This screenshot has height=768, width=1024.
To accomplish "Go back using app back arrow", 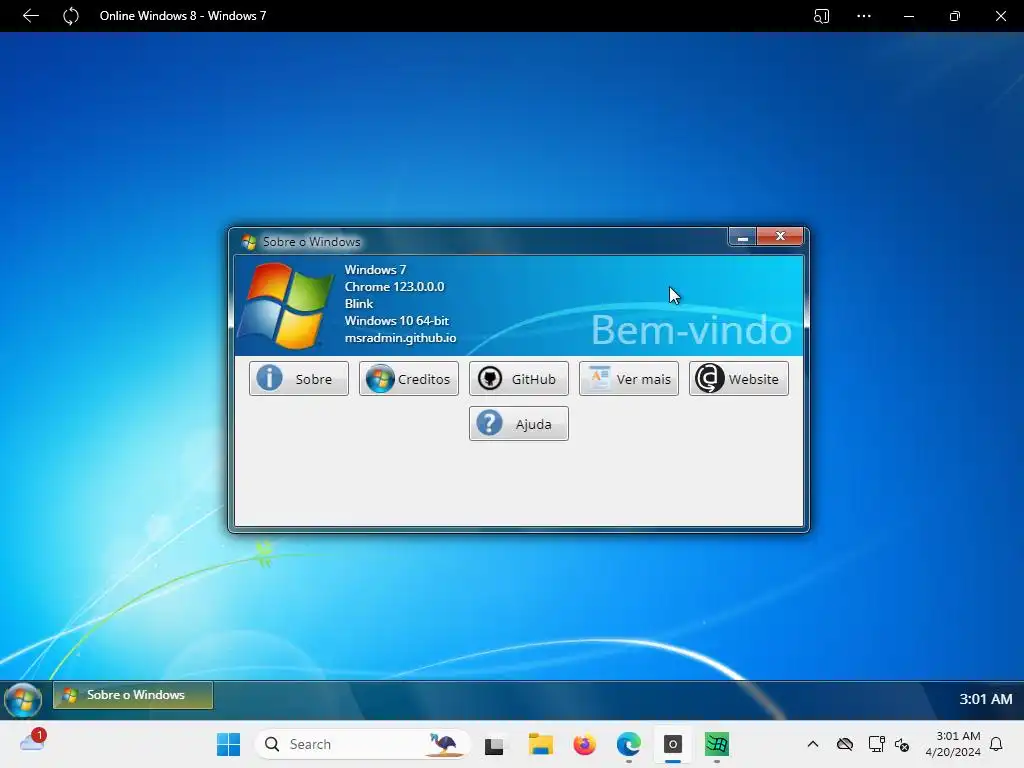I will [30, 16].
